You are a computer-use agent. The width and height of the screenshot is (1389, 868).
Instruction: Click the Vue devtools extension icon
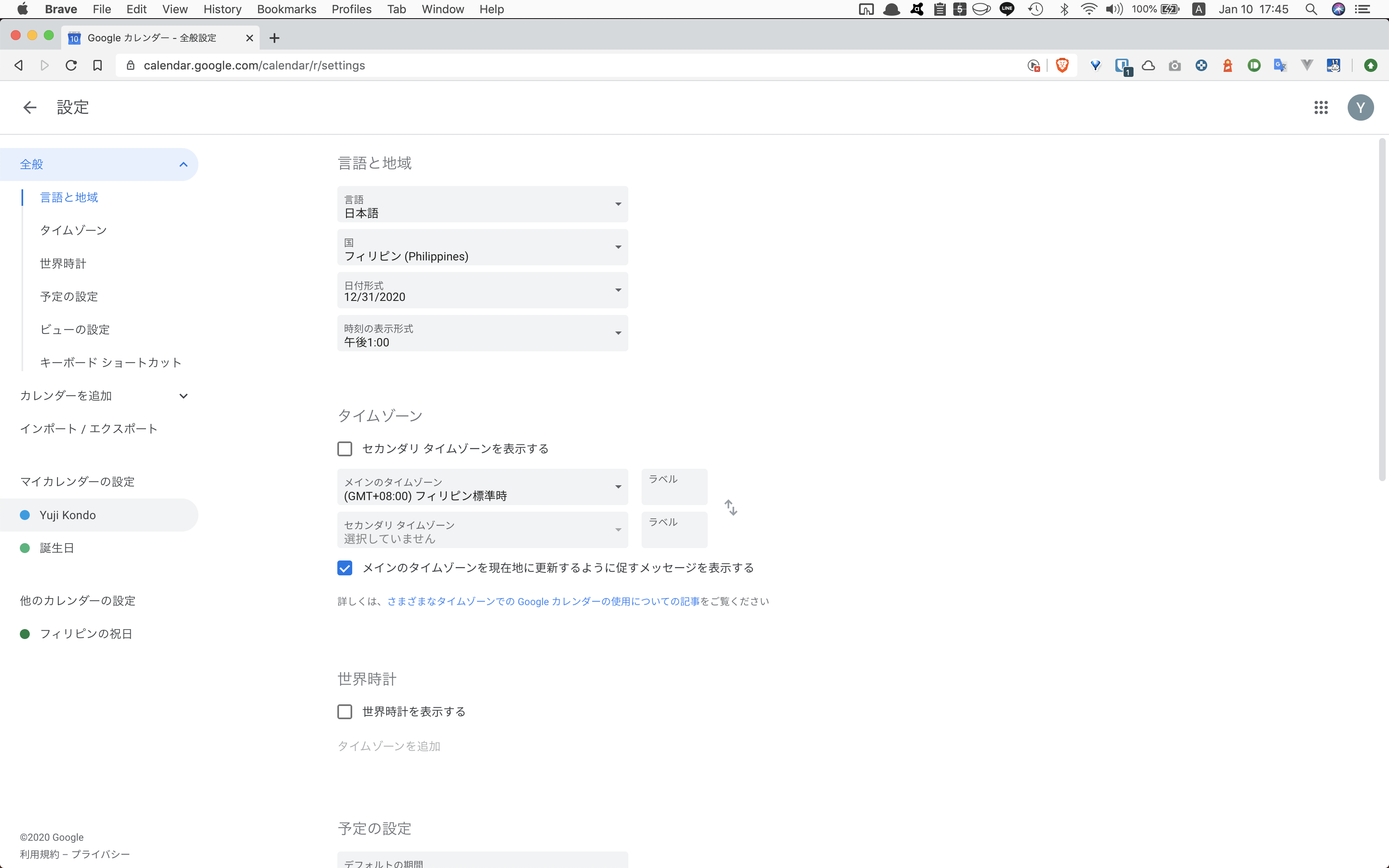tap(1308, 65)
